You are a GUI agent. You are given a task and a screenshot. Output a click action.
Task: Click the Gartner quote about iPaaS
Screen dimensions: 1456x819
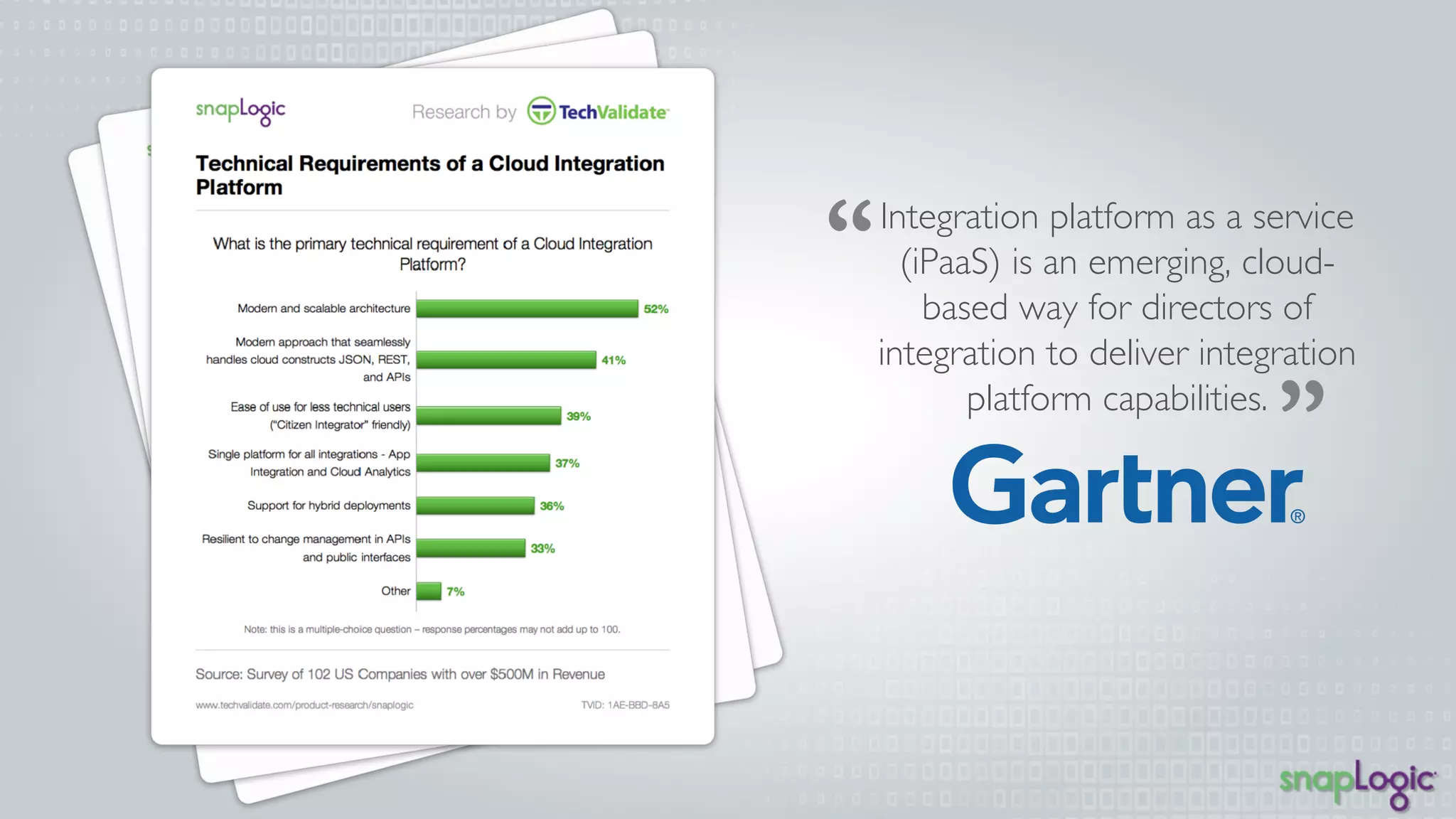click(1116, 307)
